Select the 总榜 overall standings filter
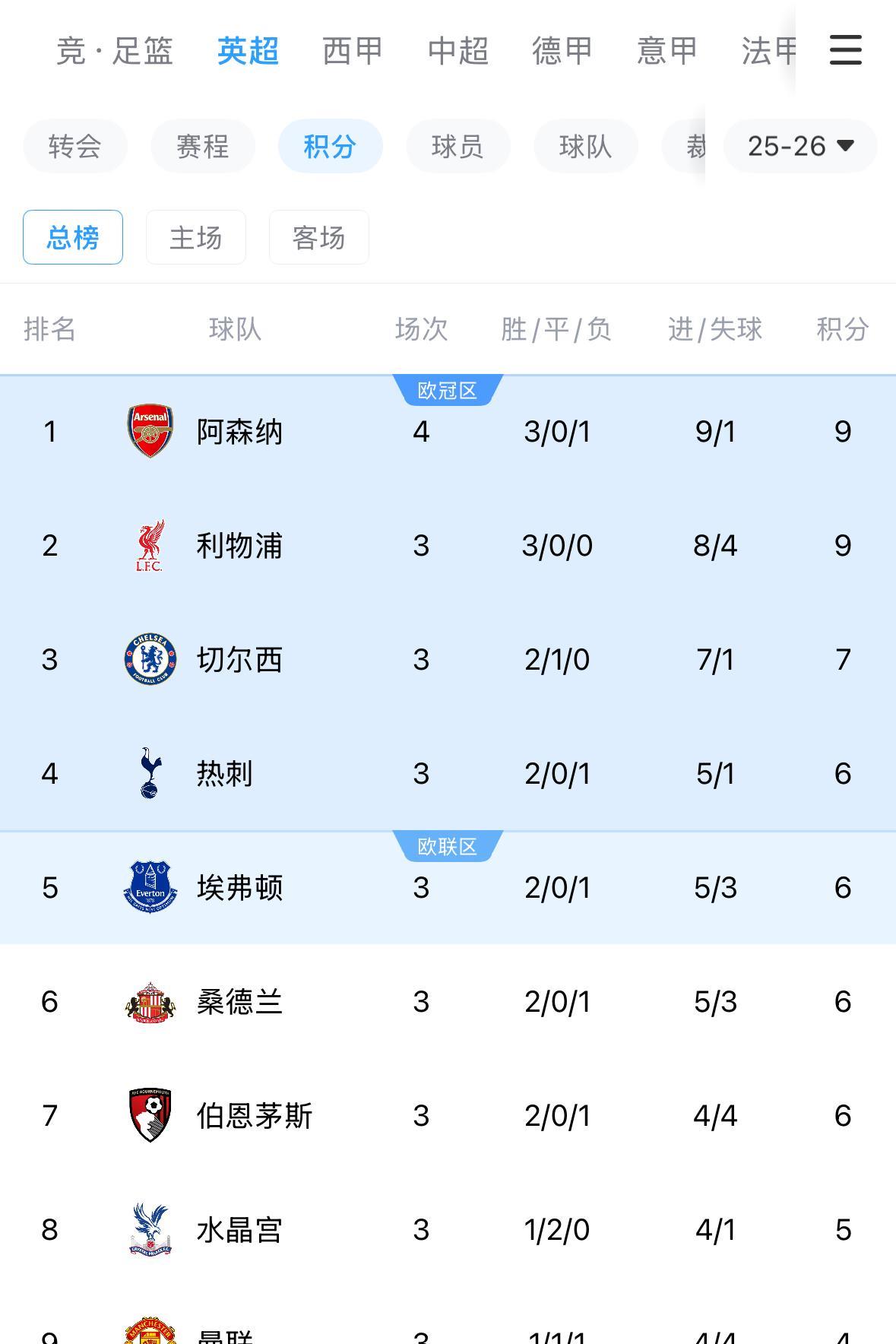The width and height of the screenshot is (896, 1344). point(73,237)
